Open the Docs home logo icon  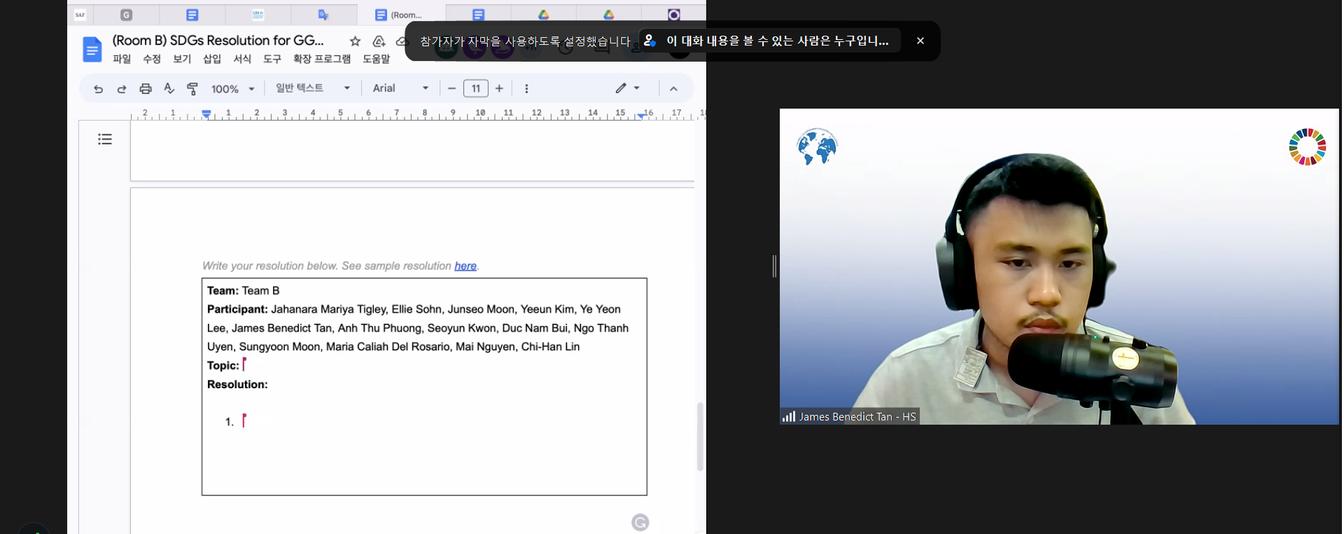92,49
